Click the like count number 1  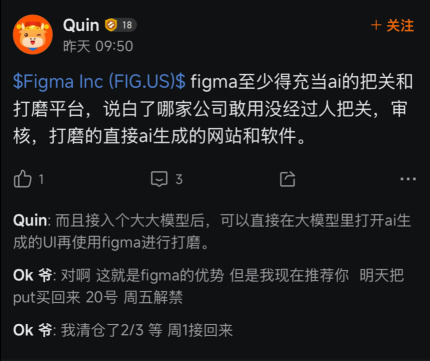[41, 180]
